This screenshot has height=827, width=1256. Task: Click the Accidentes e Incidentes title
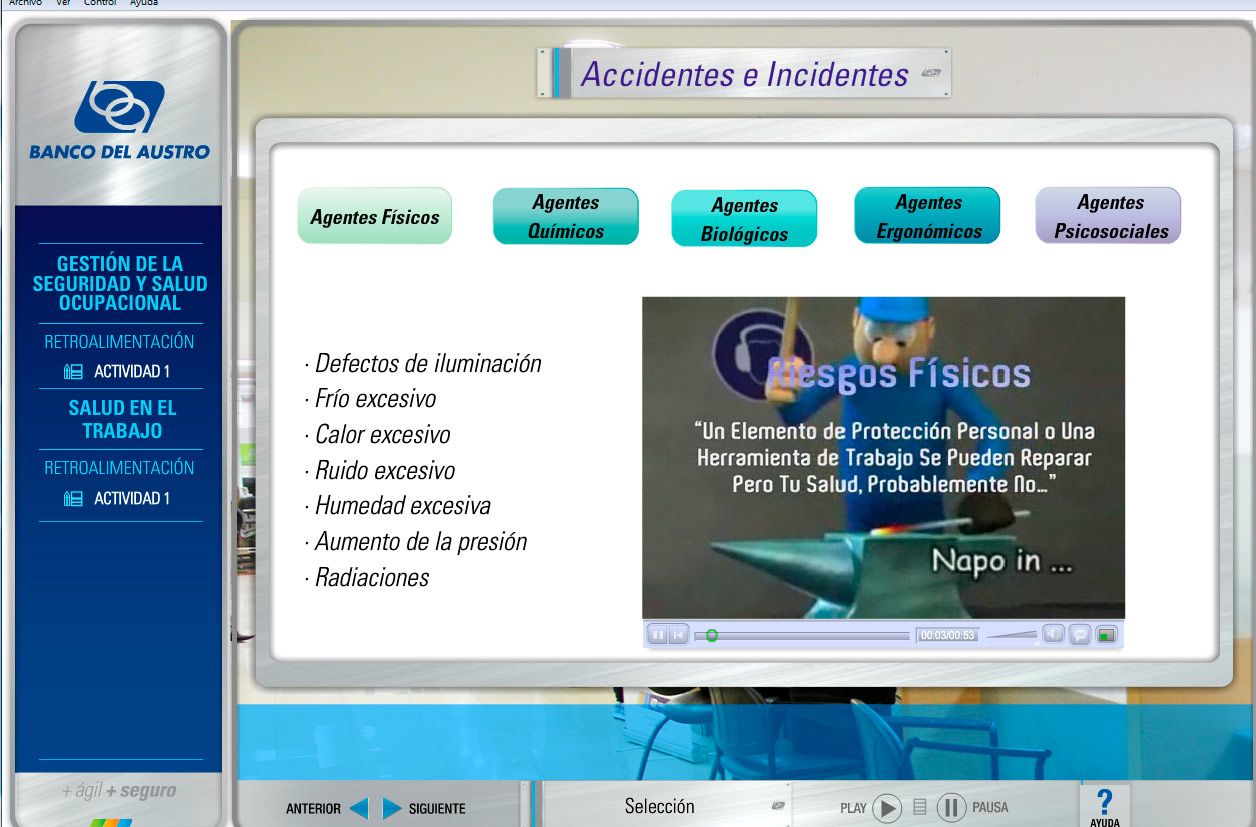(x=745, y=74)
